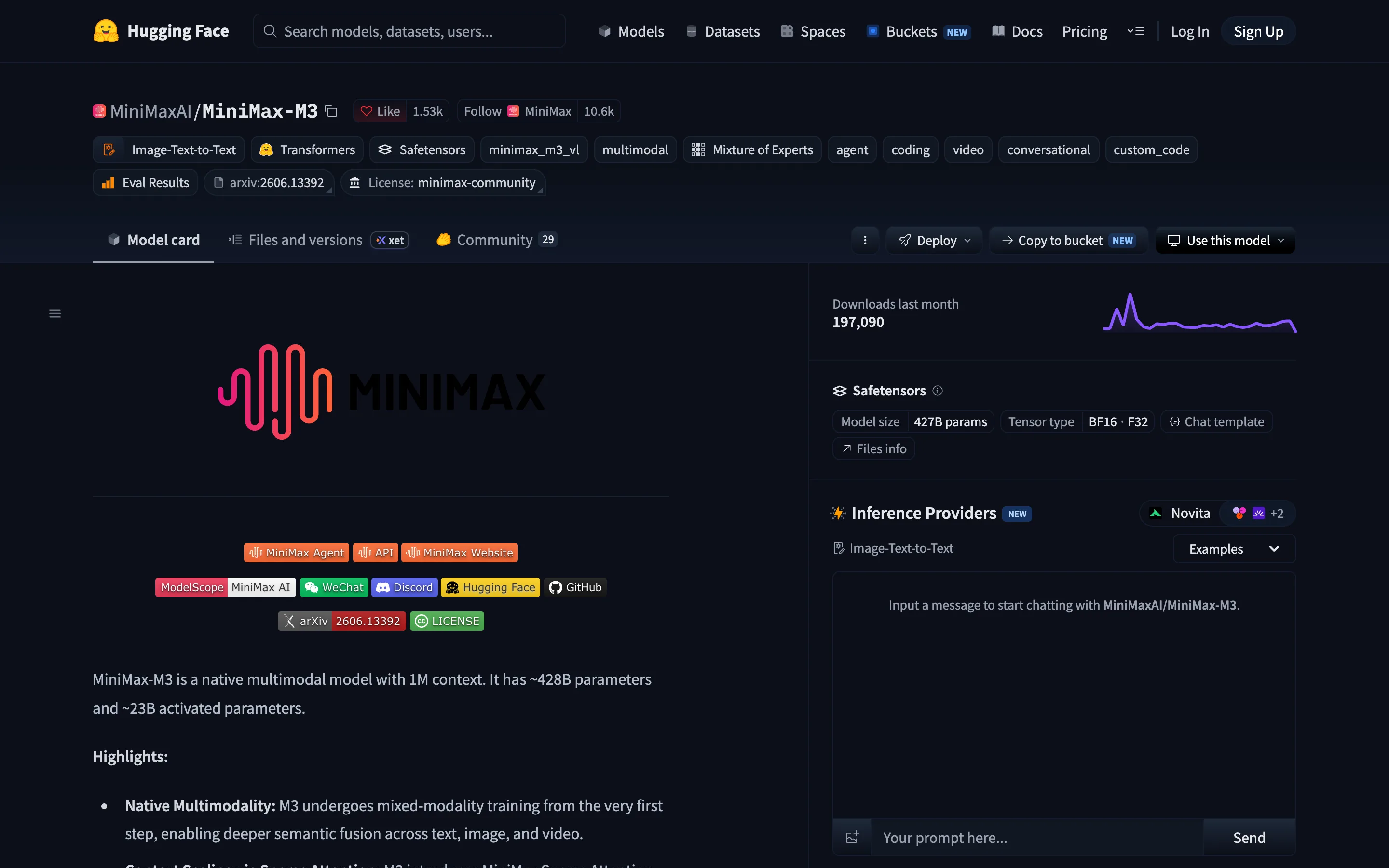The width and height of the screenshot is (1389, 868).
Task: Click the conversational tag
Action: tap(1049, 150)
